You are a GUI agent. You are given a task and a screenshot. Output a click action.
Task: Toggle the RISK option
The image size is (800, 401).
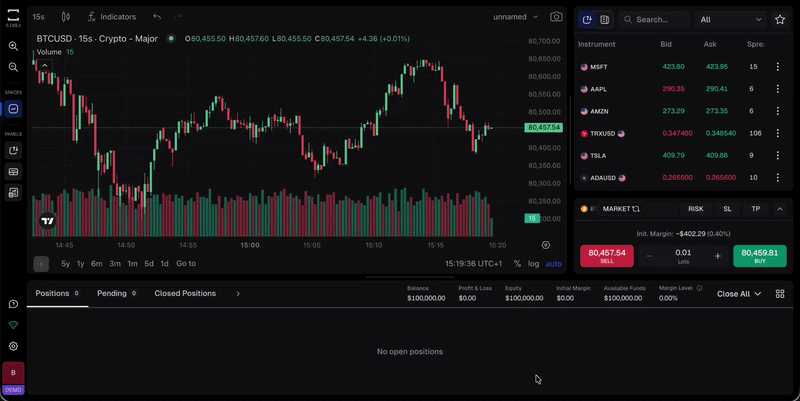(695, 209)
